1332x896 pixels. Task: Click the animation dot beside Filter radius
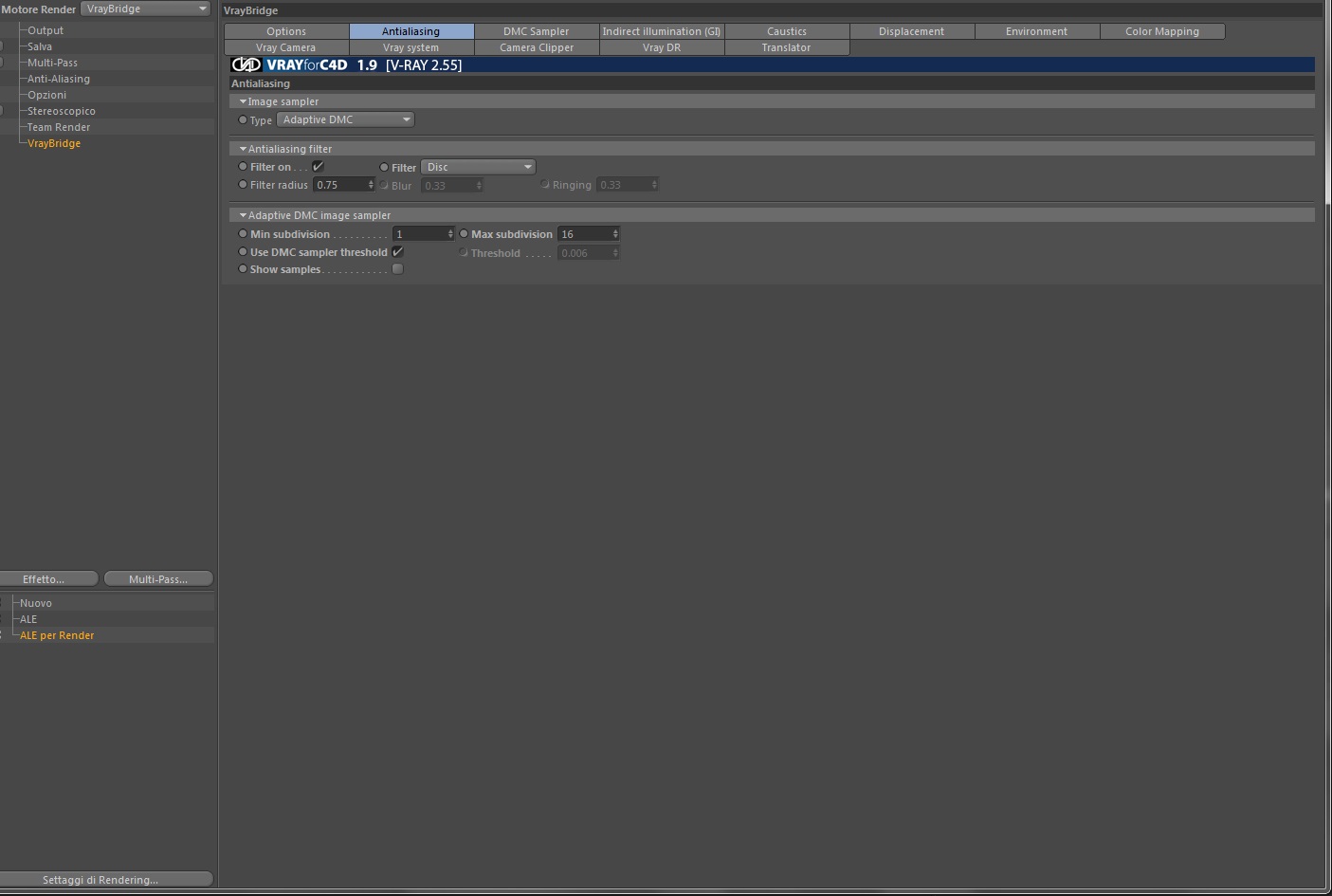(243, 185)
